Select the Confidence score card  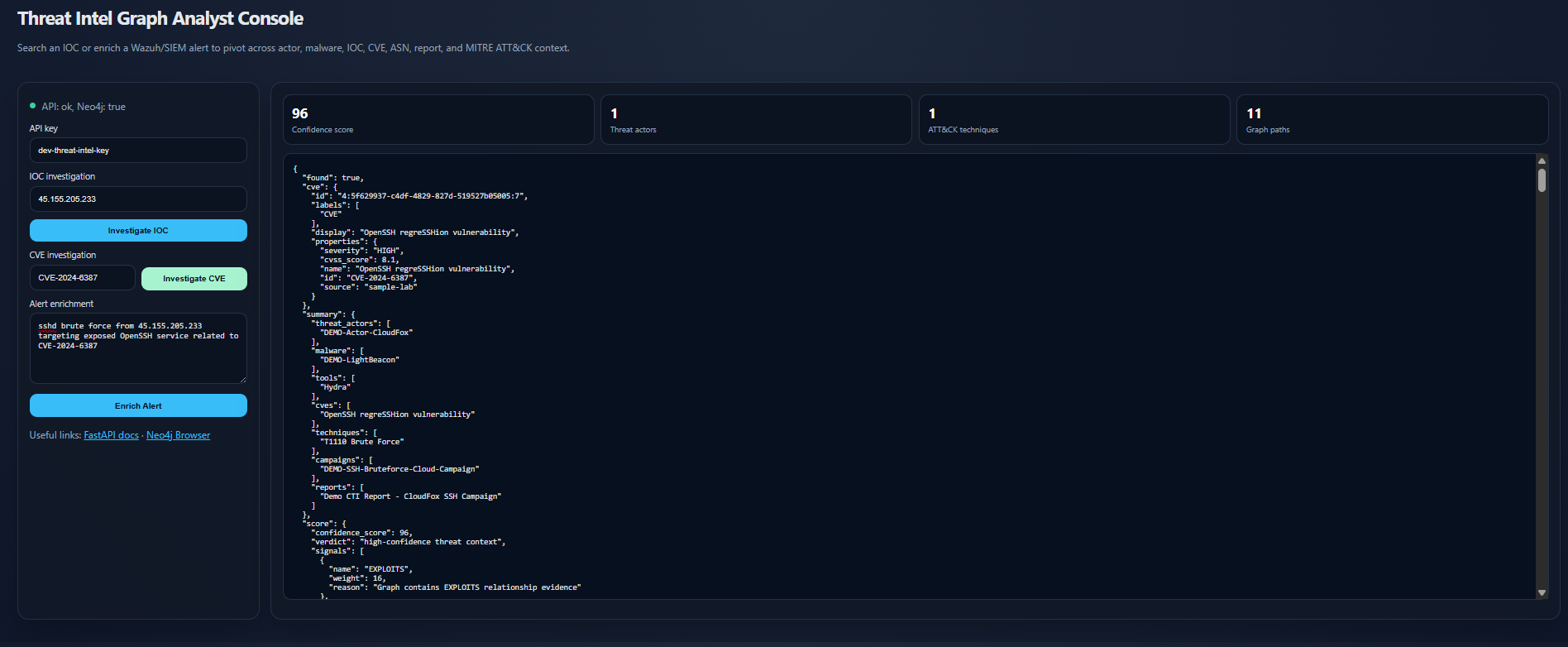(x=438, y=119)
